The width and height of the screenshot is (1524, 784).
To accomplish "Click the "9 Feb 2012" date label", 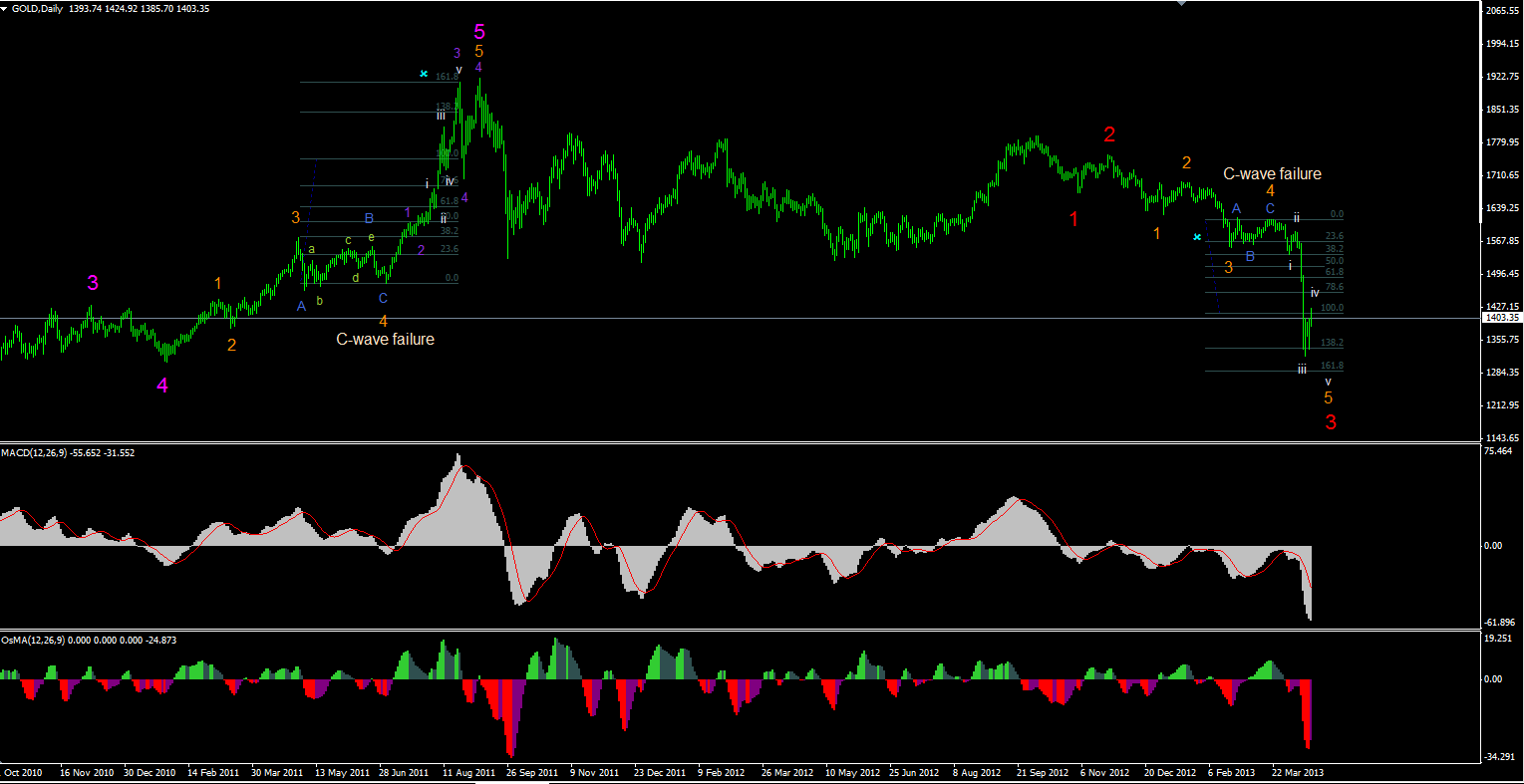I will 721,773.
